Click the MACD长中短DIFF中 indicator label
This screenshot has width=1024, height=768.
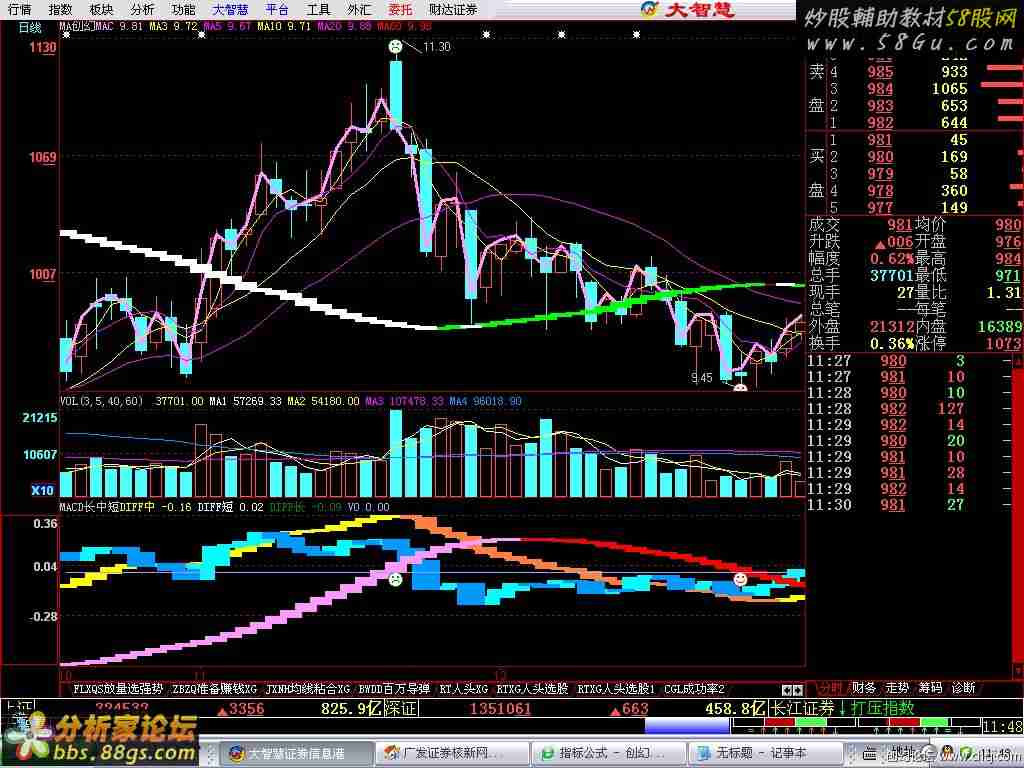tap(107, 507)
